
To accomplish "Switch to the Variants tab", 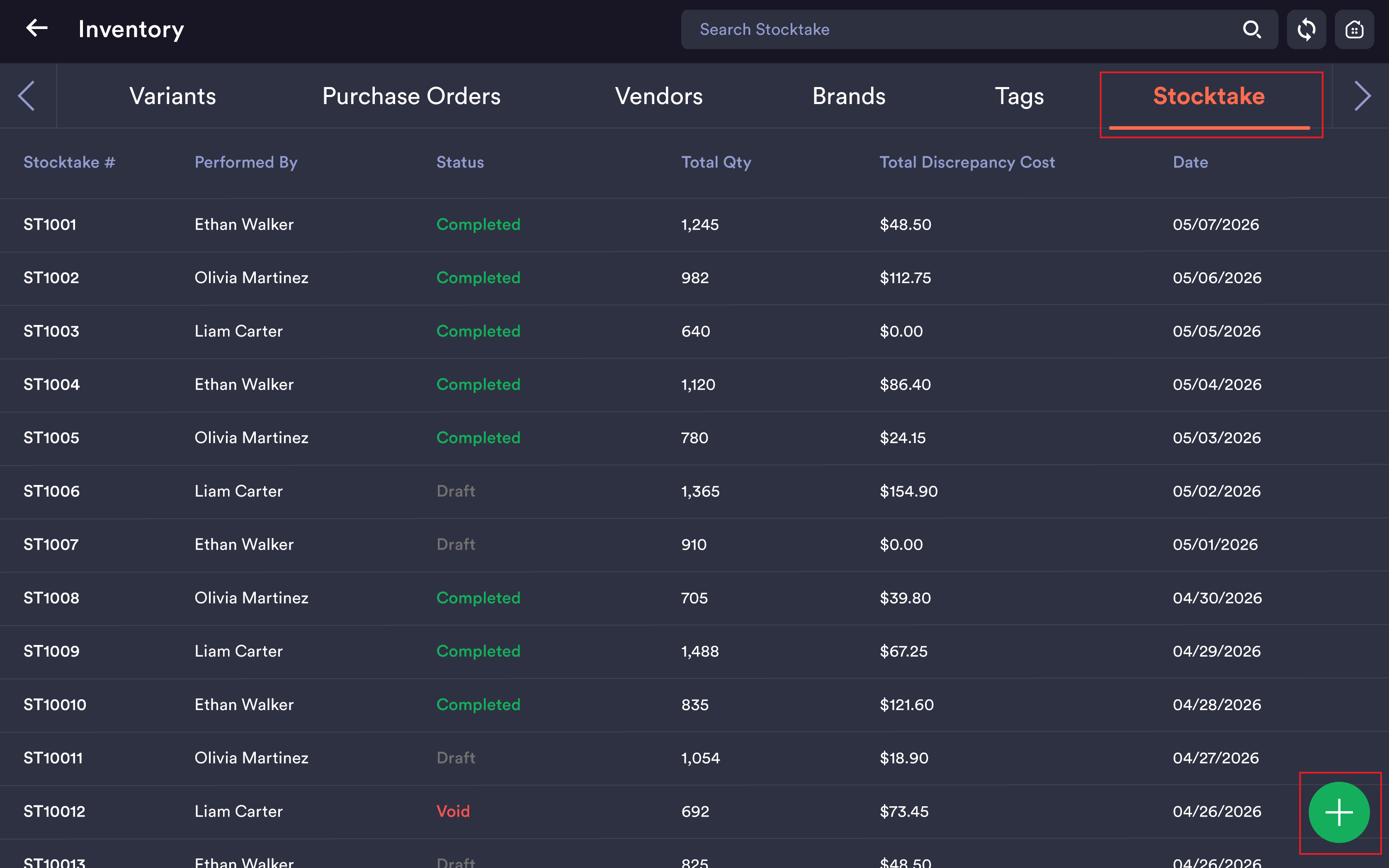I will click(x=172, y=96).
